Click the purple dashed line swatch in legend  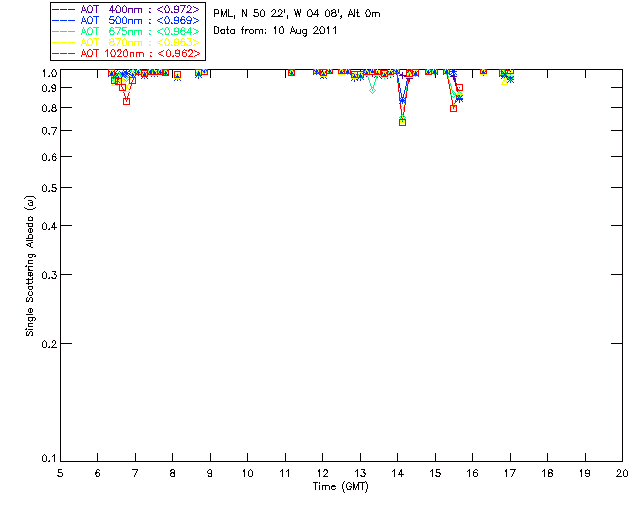(x=64, y=9)
